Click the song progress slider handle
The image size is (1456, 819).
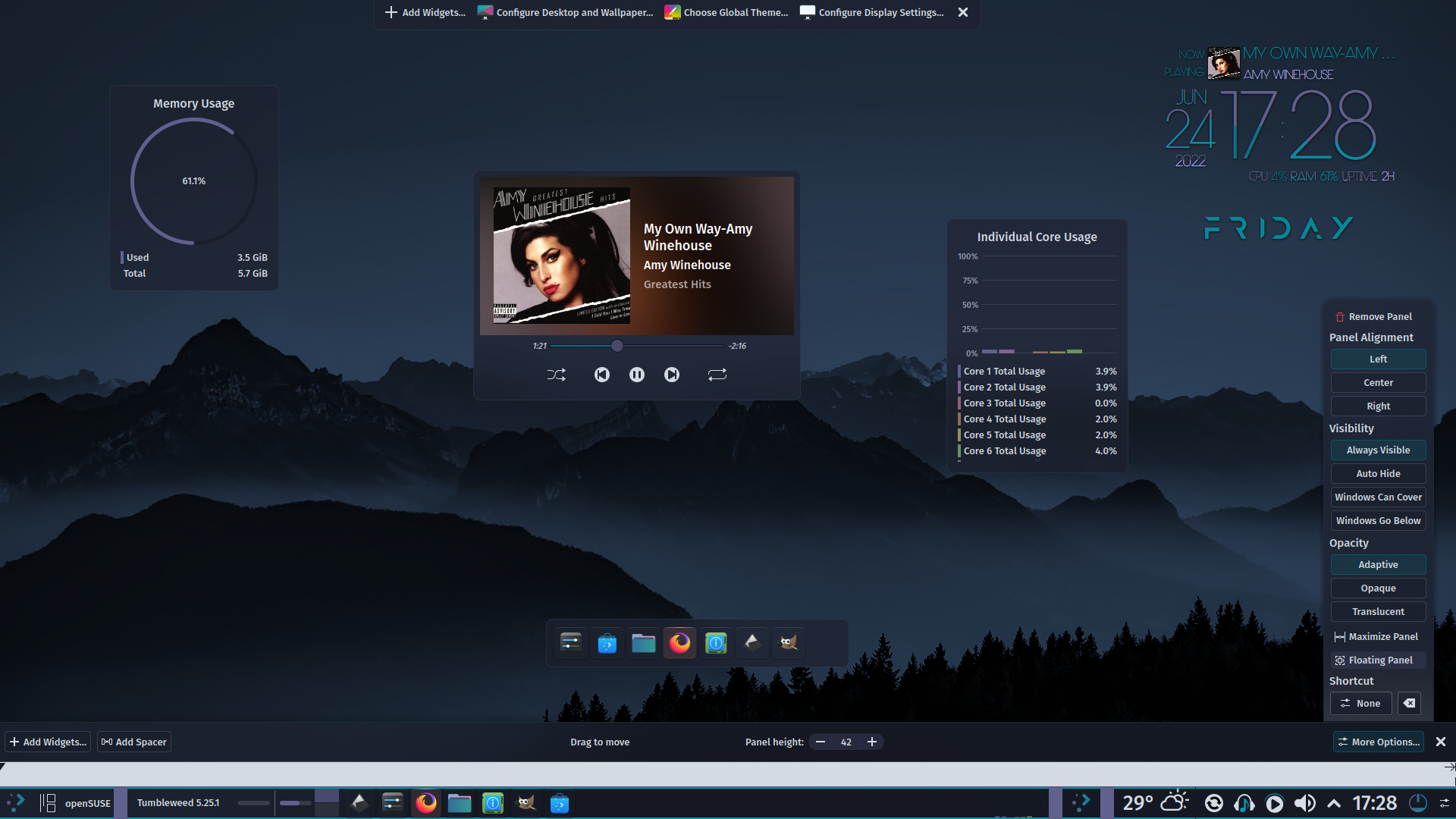click(617, 346)
